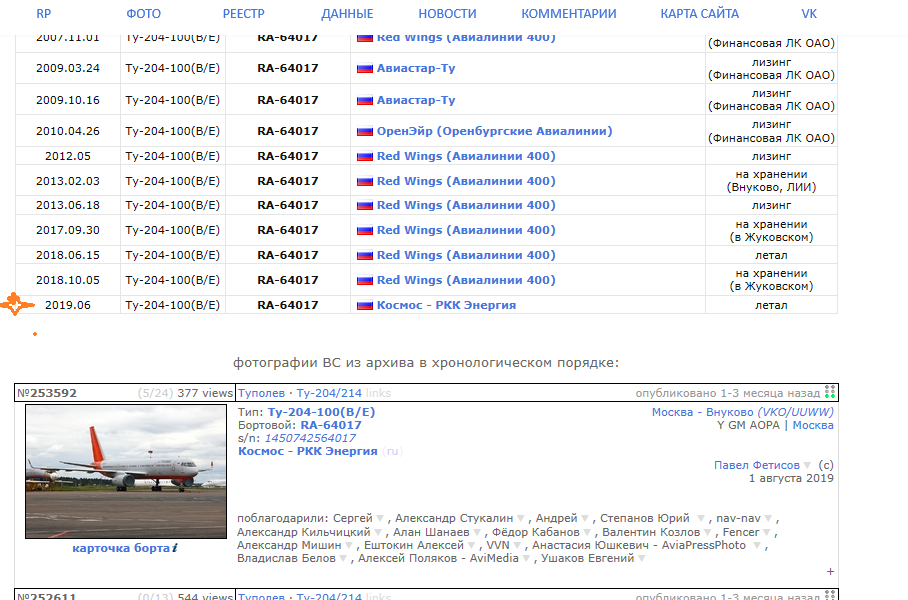Click the flag icon in the 2009.03.24 row
Image resolution: width=908 pixels, height=600 pixels.
tap(365, 69)
